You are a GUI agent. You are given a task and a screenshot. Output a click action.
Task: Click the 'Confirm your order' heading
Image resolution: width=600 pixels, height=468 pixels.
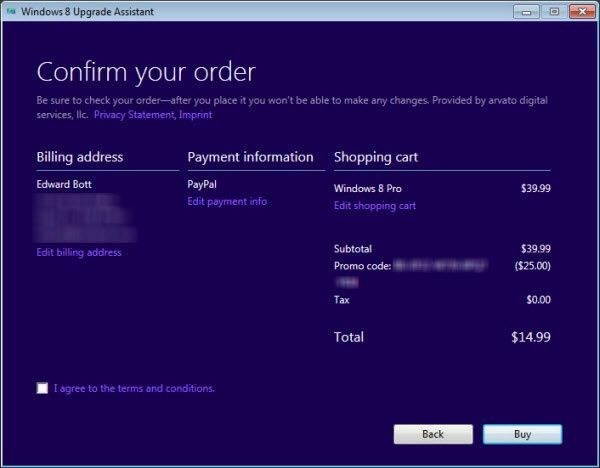pos(146,72)
